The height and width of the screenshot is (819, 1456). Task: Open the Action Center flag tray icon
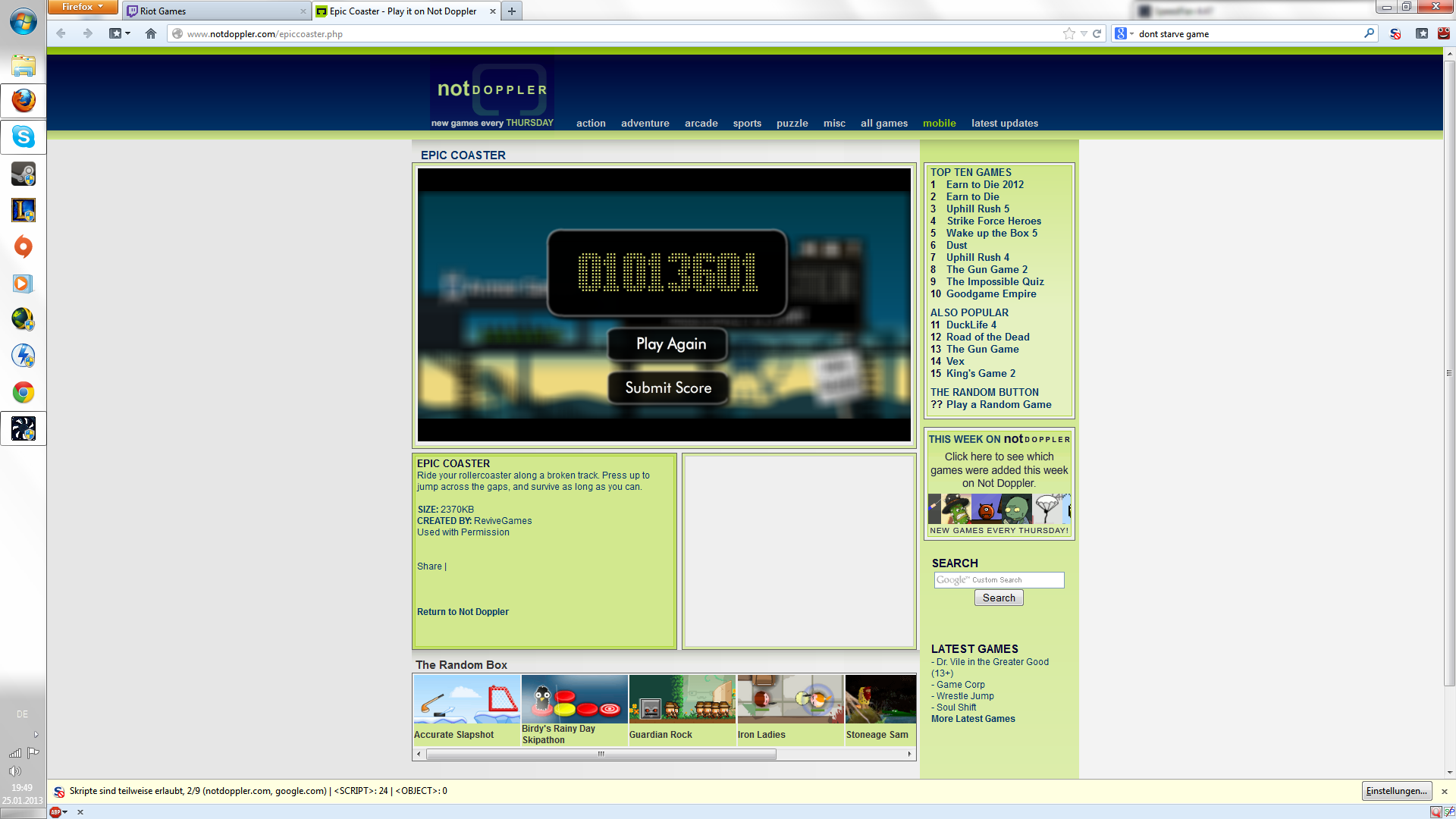[x=33, y=753]
